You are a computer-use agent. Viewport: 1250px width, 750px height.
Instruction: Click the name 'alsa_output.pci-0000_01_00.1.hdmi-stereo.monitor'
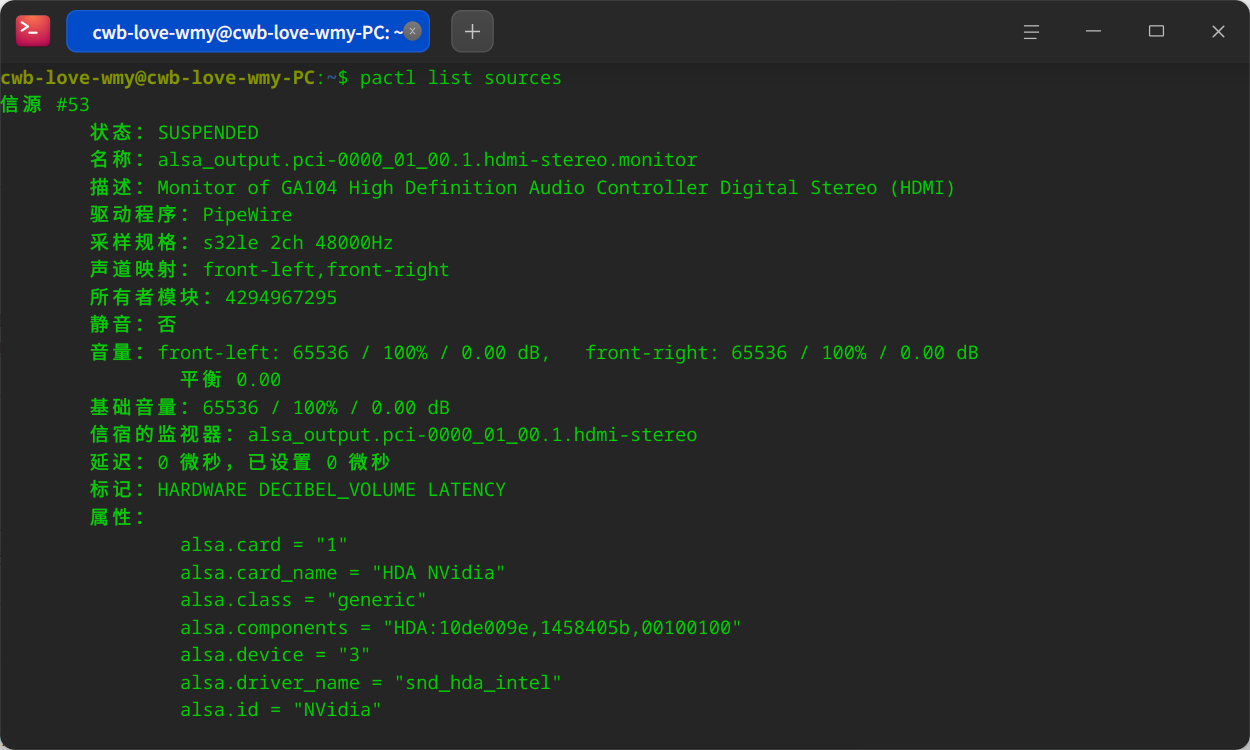click(x=428, y=160)
